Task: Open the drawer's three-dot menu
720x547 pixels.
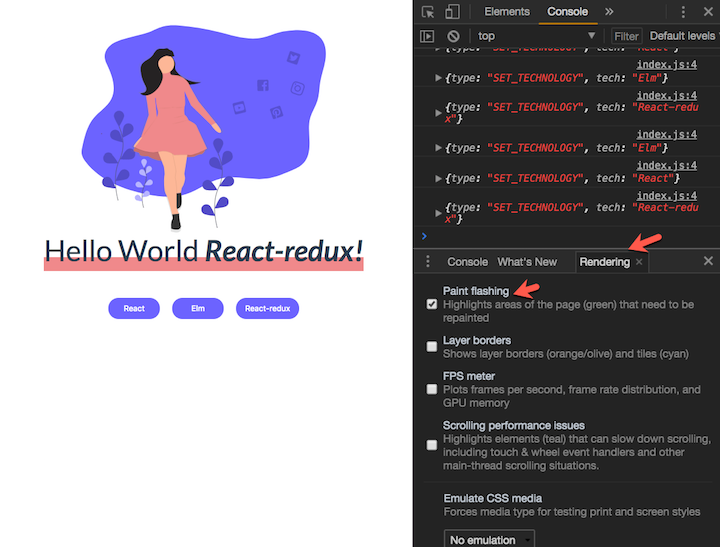Action: (428, 262)
